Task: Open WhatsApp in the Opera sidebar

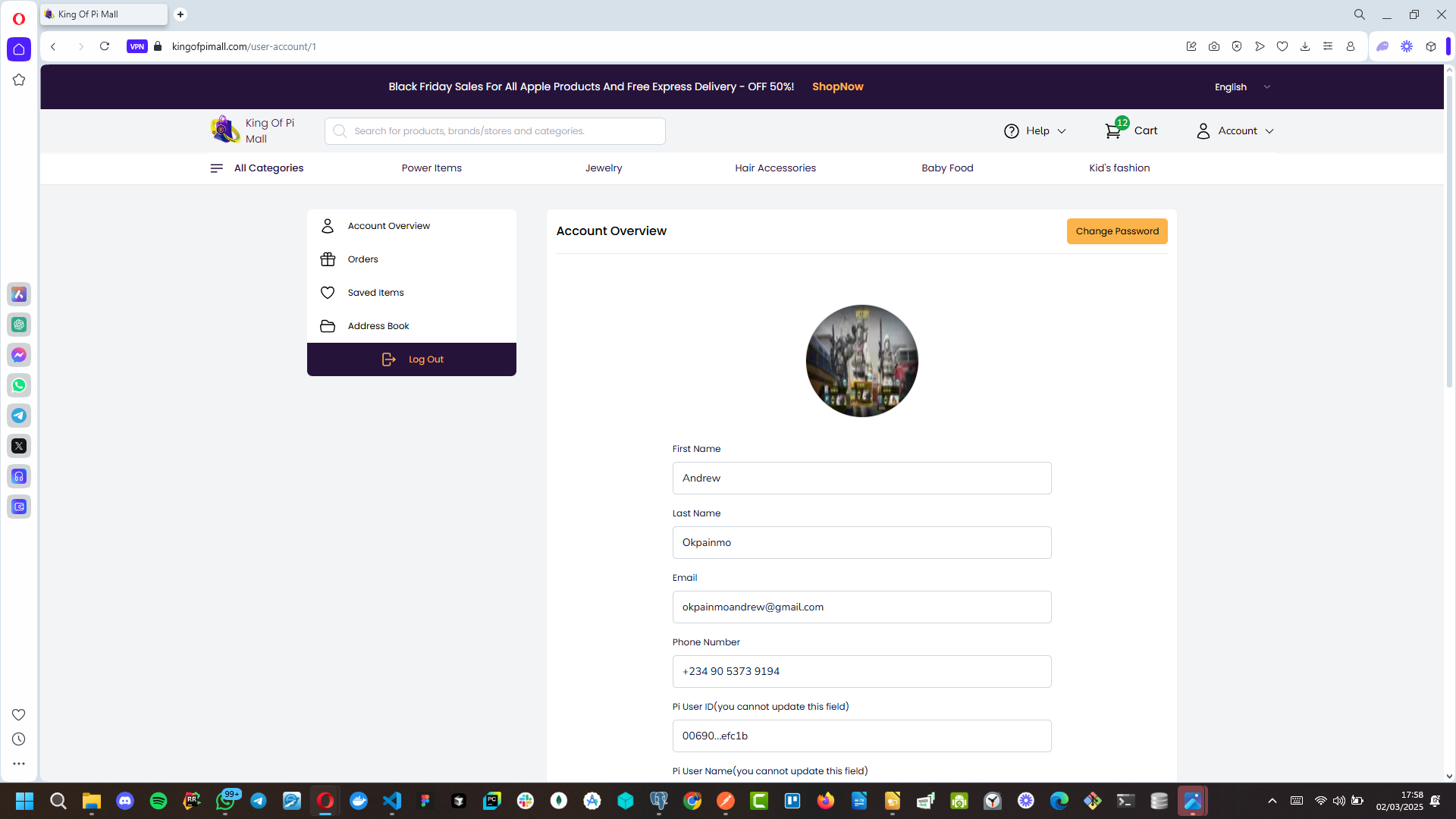Action: (19, 385)
